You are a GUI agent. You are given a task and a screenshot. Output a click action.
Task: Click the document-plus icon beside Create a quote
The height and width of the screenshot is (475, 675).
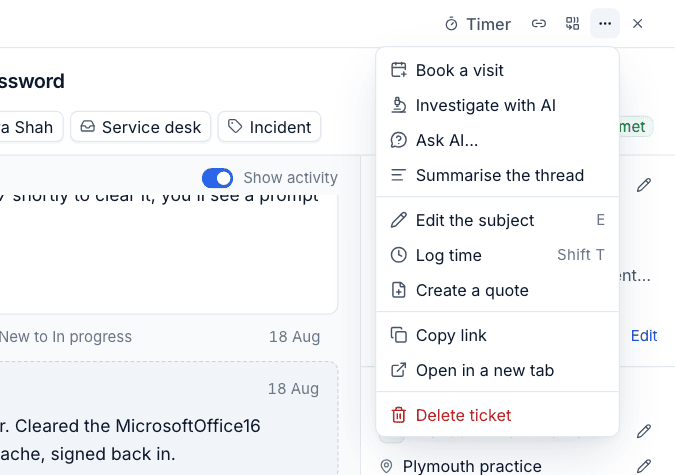click(399, 290)
